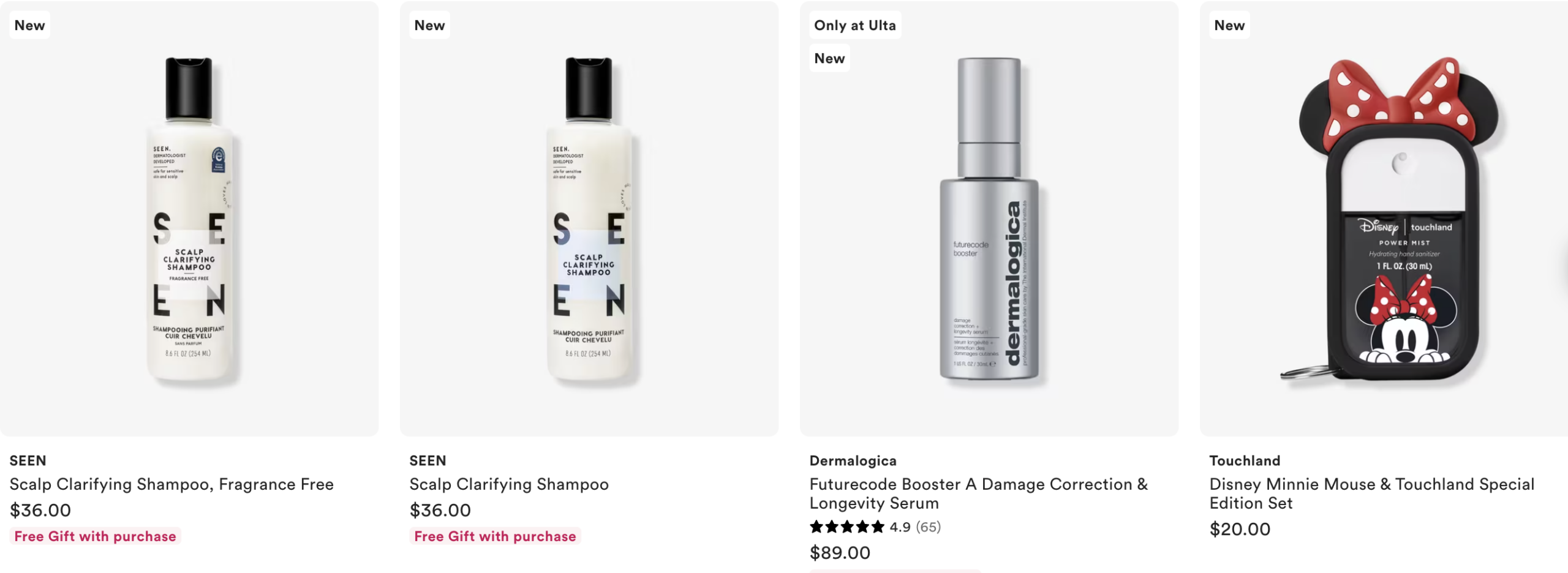Open the Minnie Mouse Touchland sanitizer image
This screenshot has width=1568, height=573.
(1384, 219)
